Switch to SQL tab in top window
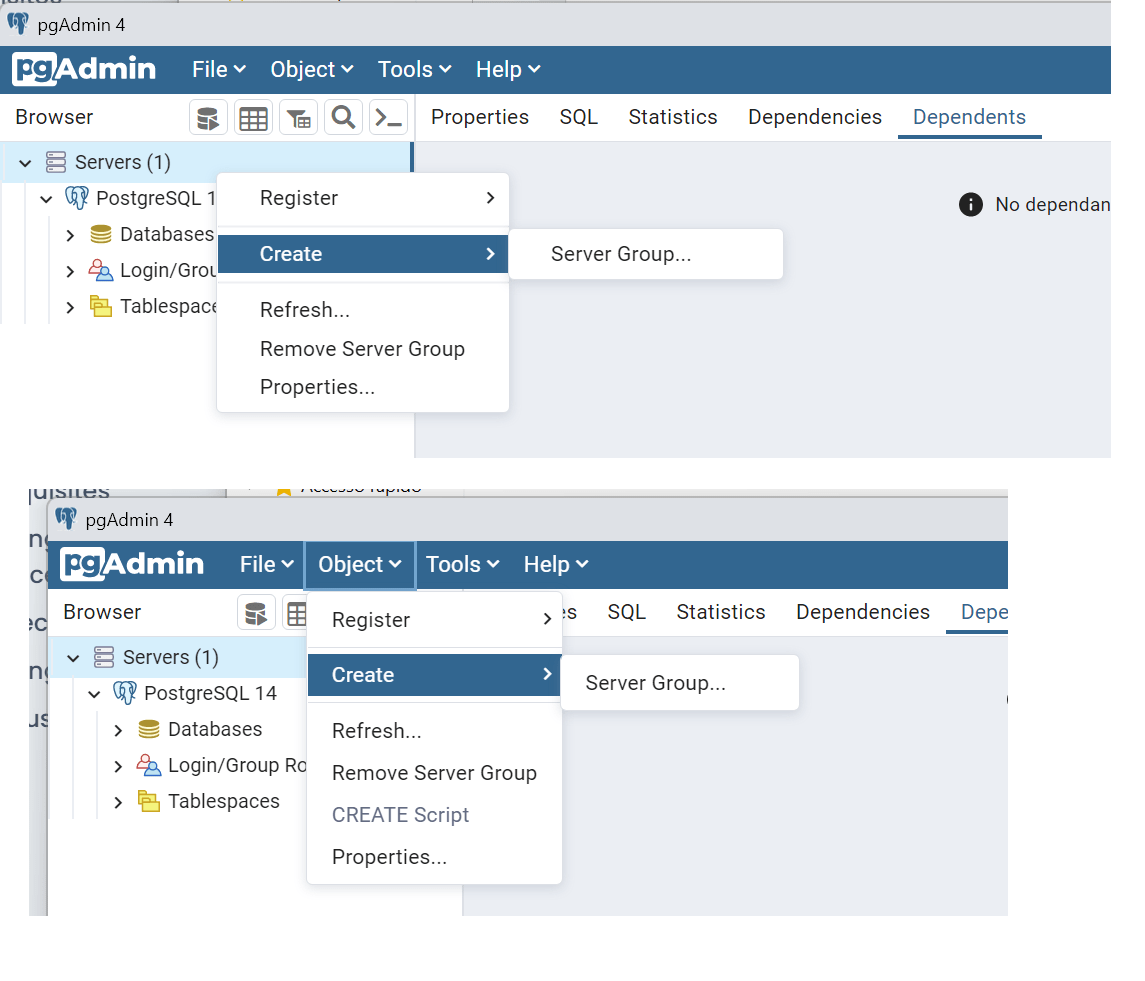The image size is (1145, 981). pyautogui.click(x=579, y=117)
